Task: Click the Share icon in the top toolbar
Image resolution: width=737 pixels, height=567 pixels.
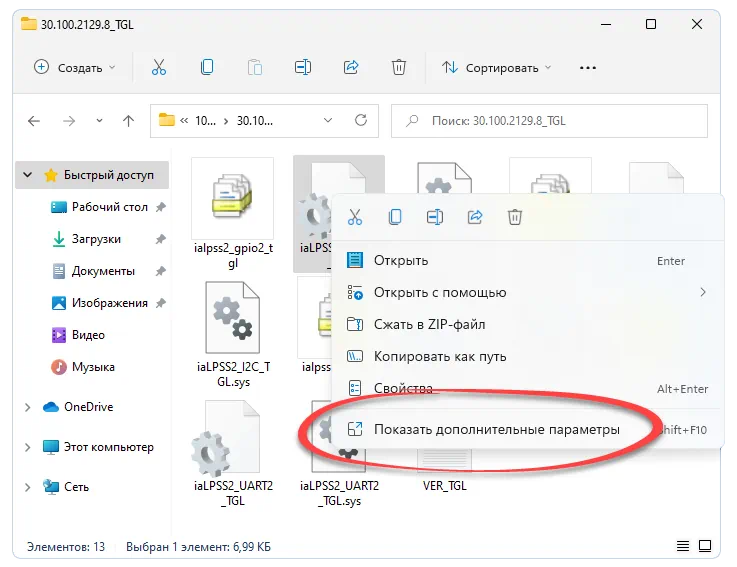Action: coord(351,68)
